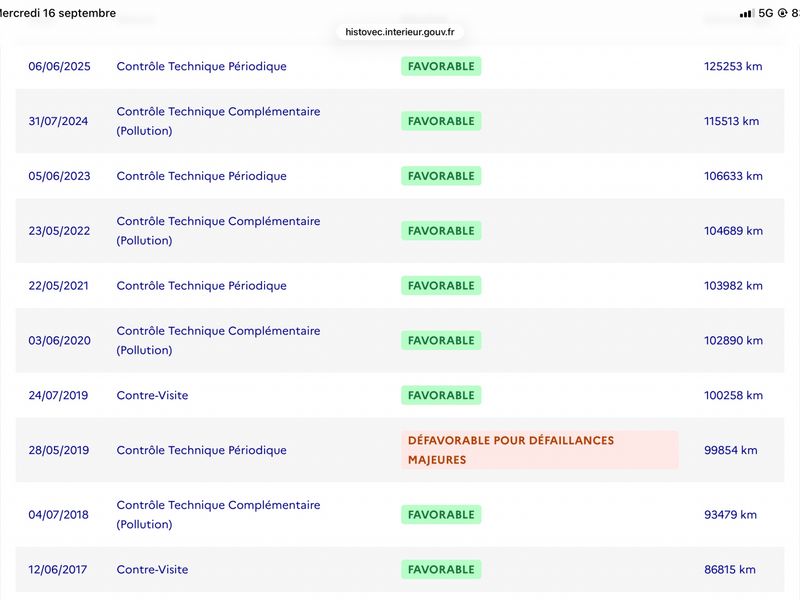Select the 31/07/2024 Contrôle Technique Complémentaire text
This screenshot has height=600, width=800.
tap(218, 121)
